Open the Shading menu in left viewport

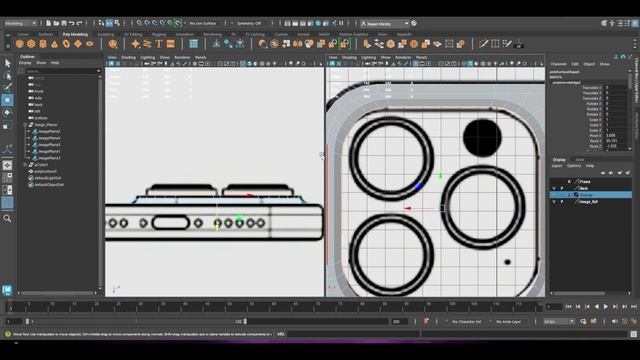click(x=128, y=58)
